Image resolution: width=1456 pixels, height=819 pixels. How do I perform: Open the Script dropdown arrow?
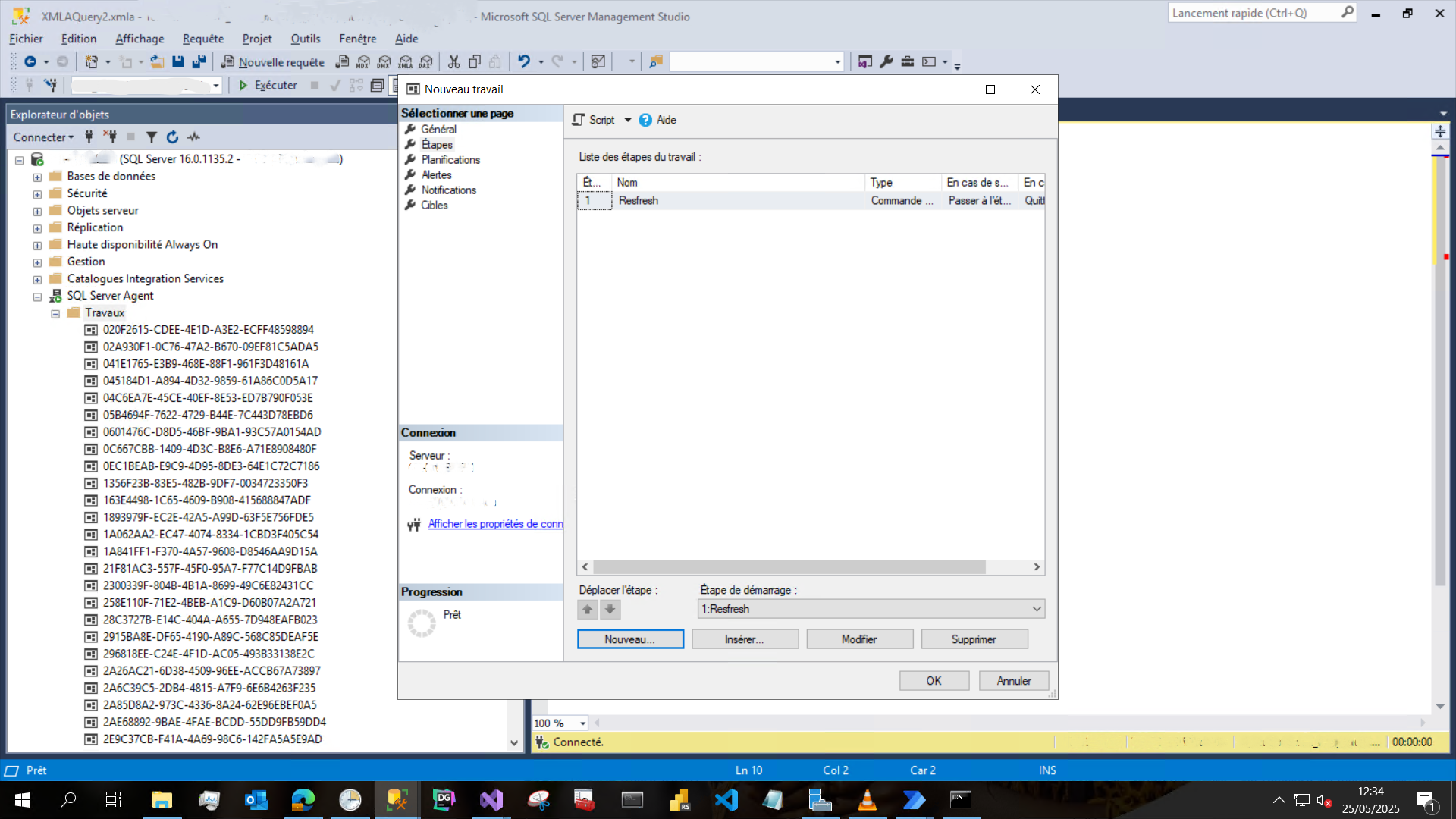click(x=628, y=120)
